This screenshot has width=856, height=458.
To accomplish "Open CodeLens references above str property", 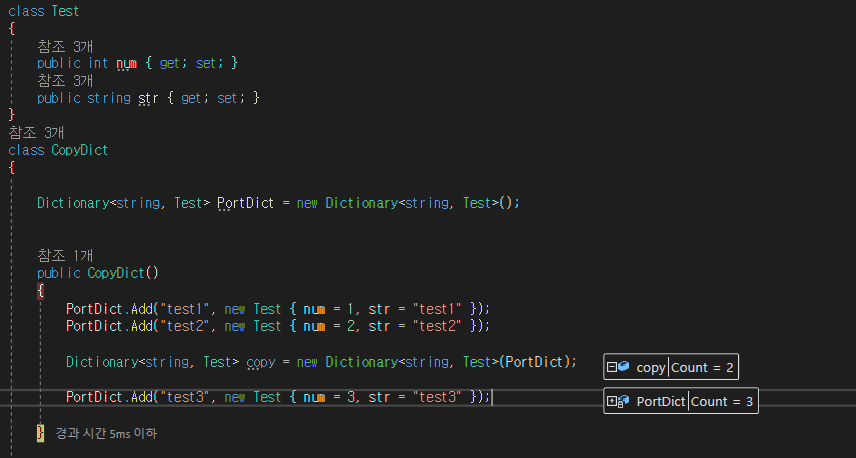I will pos(65,81).
